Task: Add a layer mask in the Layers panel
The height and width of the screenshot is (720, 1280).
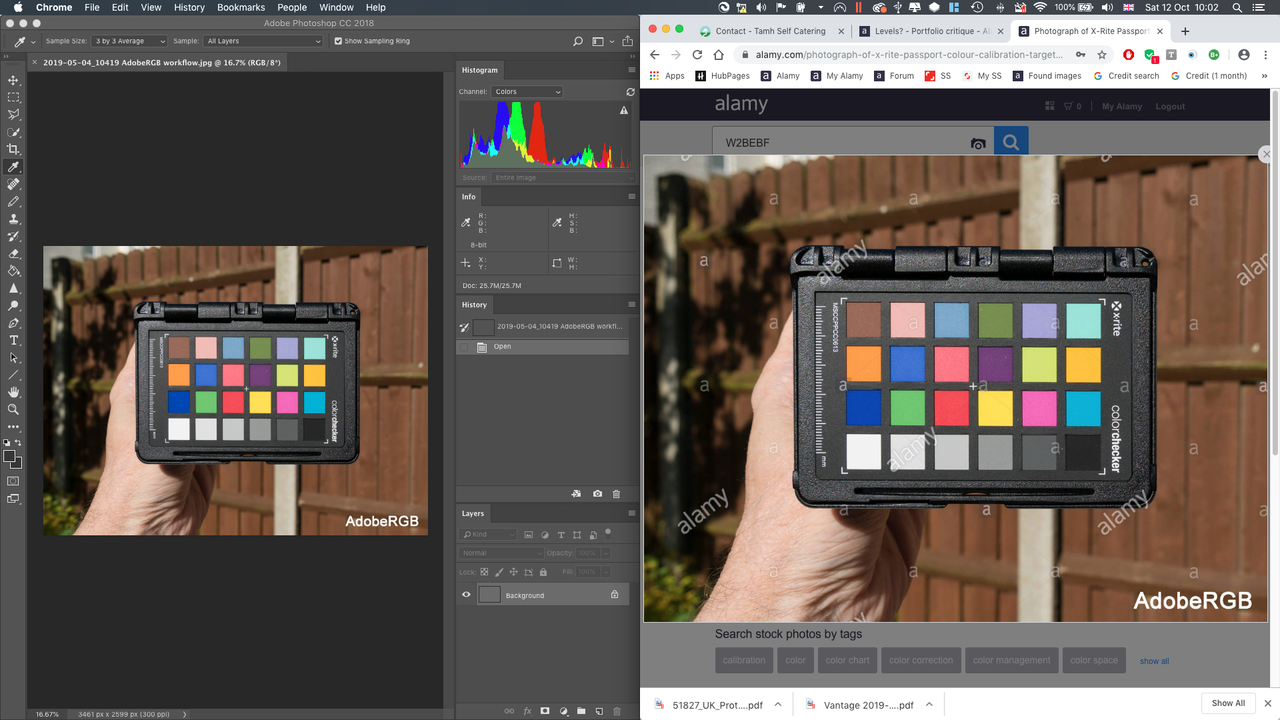Action: click(545, 711)
